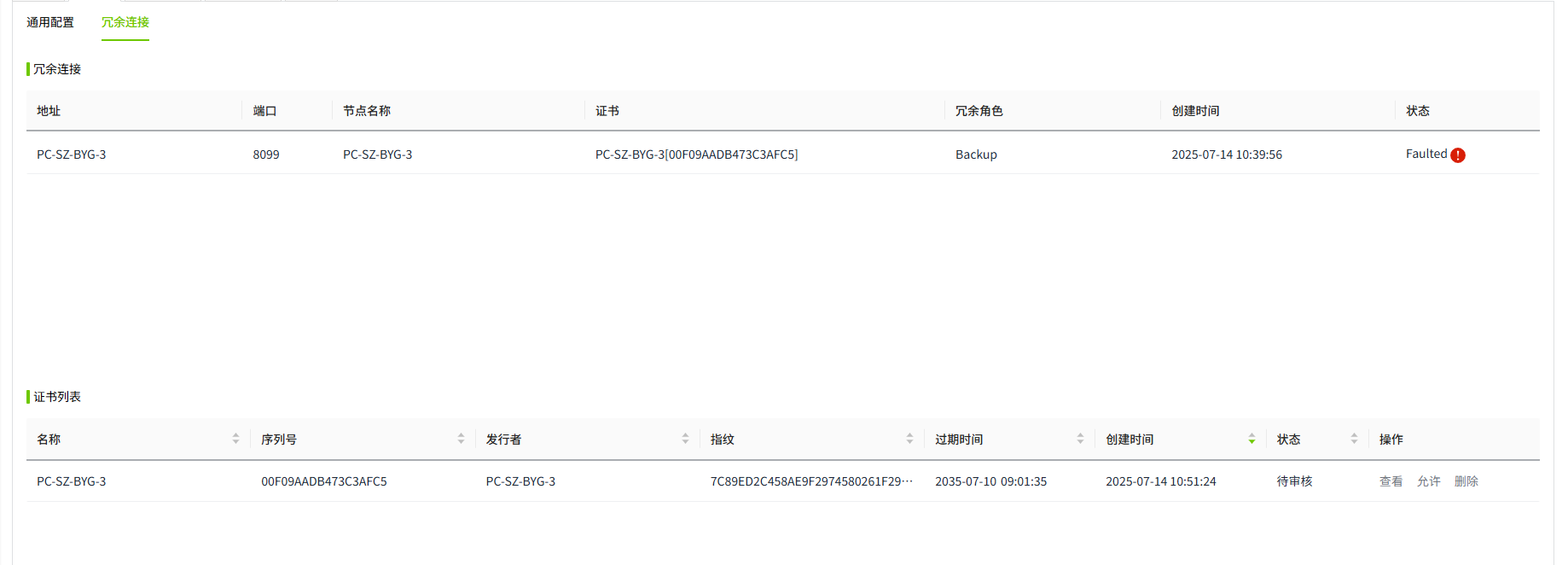Click the 待审核 status in certificate row

click(1294, 481)
